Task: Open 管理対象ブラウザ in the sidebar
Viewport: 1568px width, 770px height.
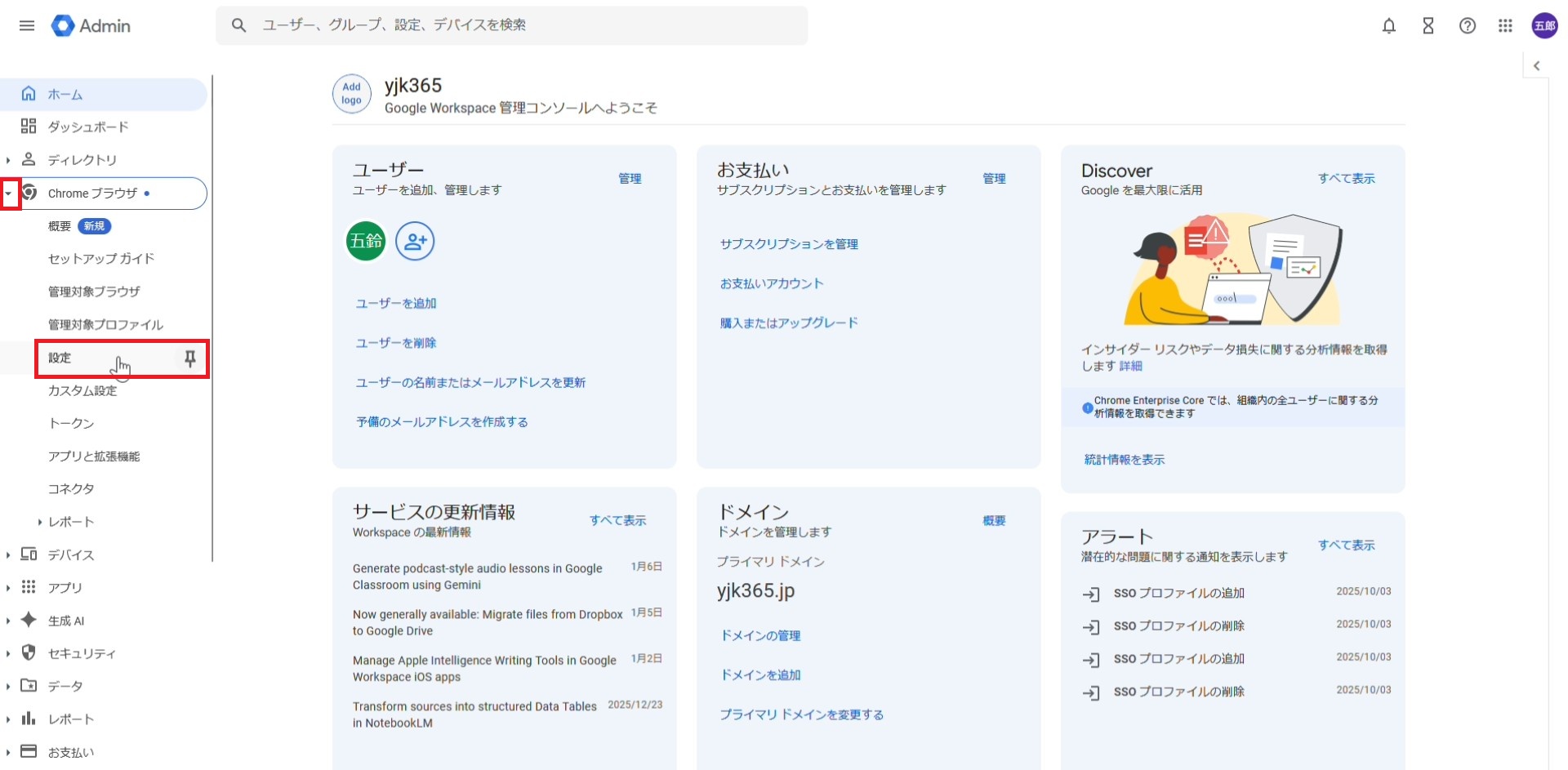Action: [x=94, y=292]
